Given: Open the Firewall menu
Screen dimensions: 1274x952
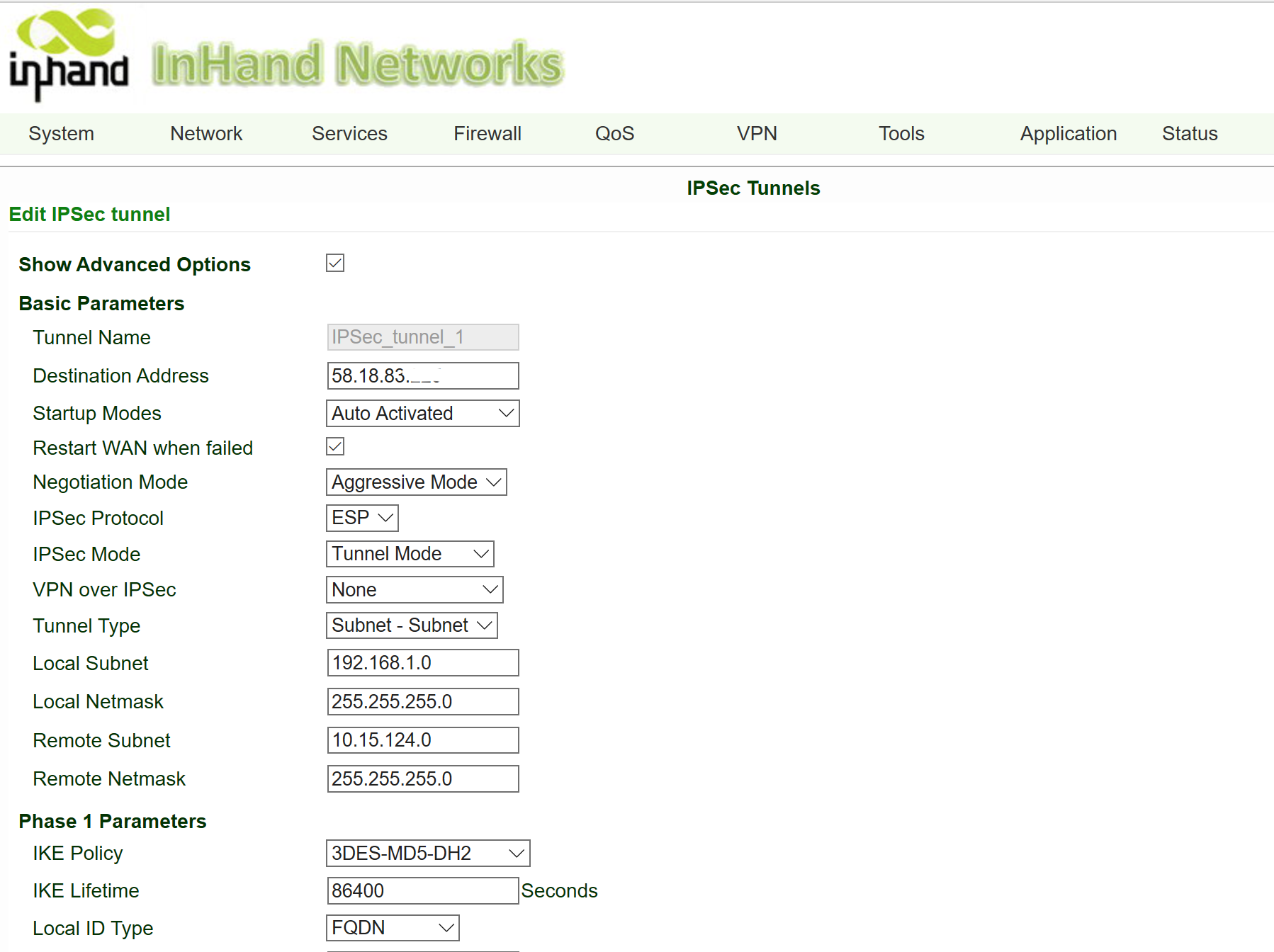Looking at the screenshot, I should pyautogui.click(x=487, y=134).
